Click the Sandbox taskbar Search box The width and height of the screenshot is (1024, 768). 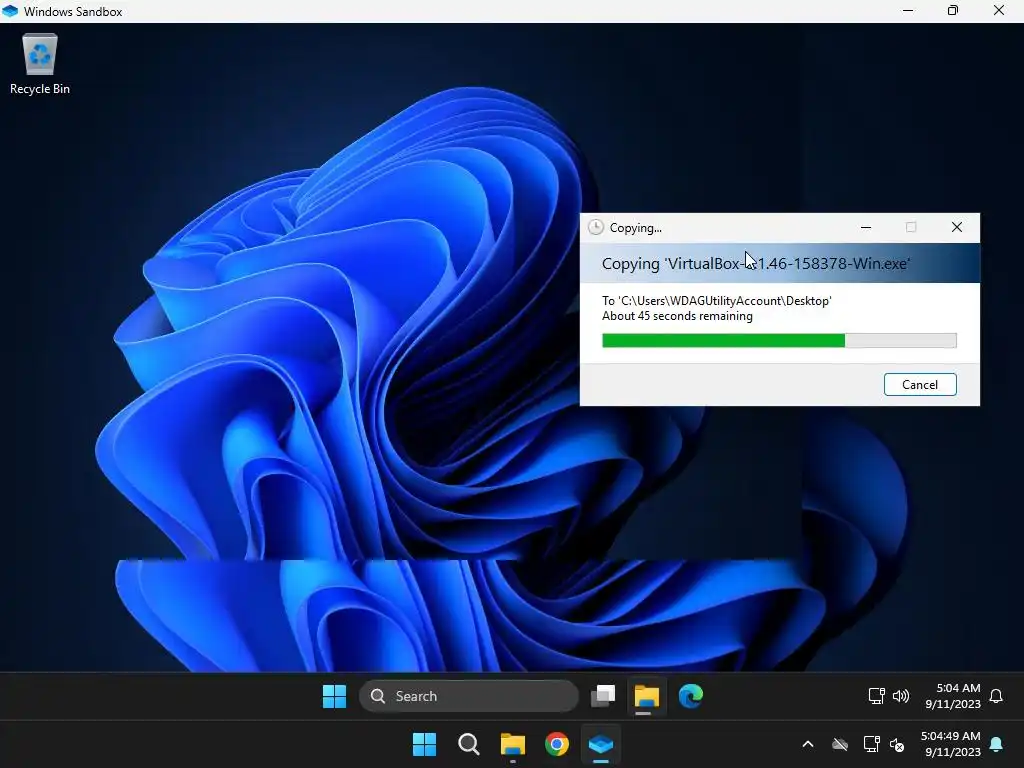pos(468,696)
